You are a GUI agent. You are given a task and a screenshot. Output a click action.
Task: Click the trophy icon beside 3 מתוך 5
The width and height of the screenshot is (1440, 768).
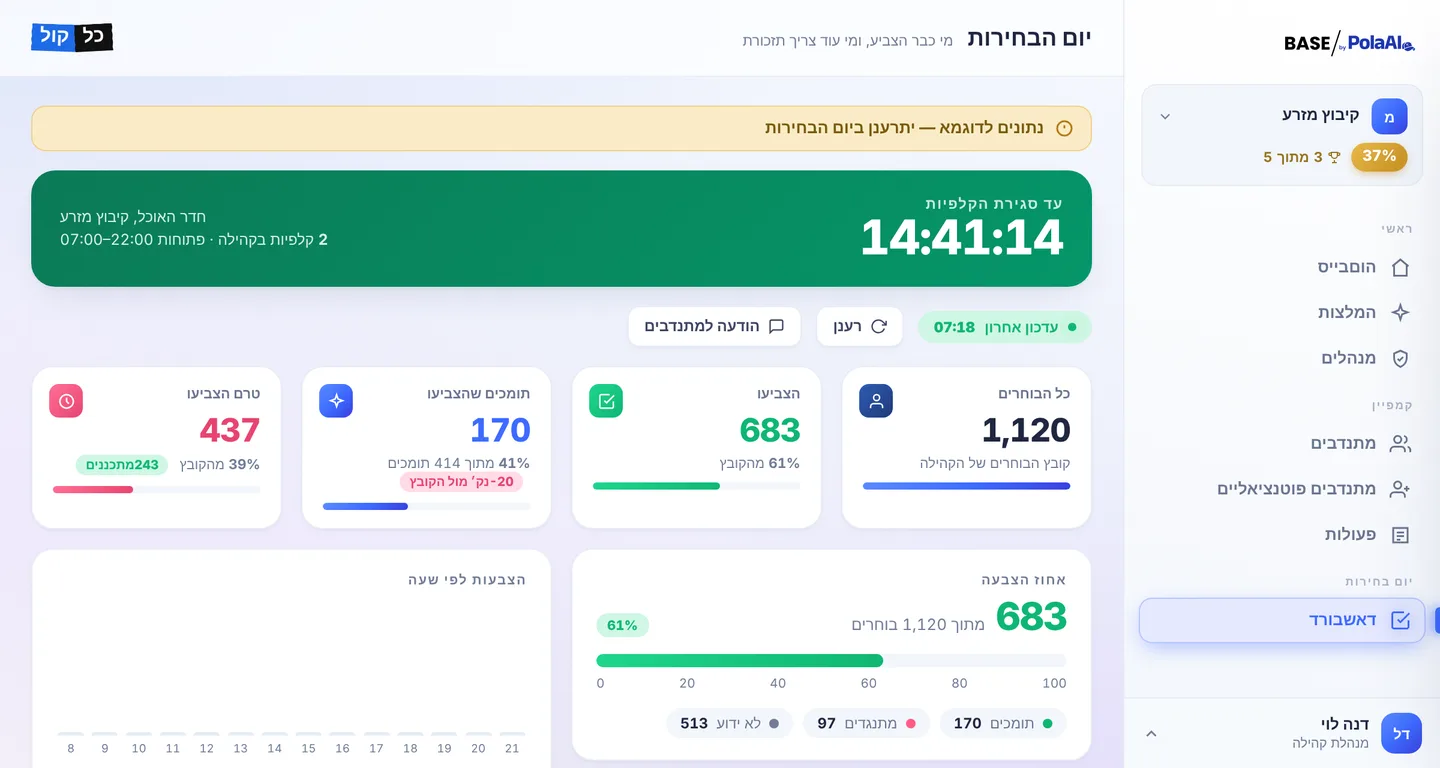1334,157
